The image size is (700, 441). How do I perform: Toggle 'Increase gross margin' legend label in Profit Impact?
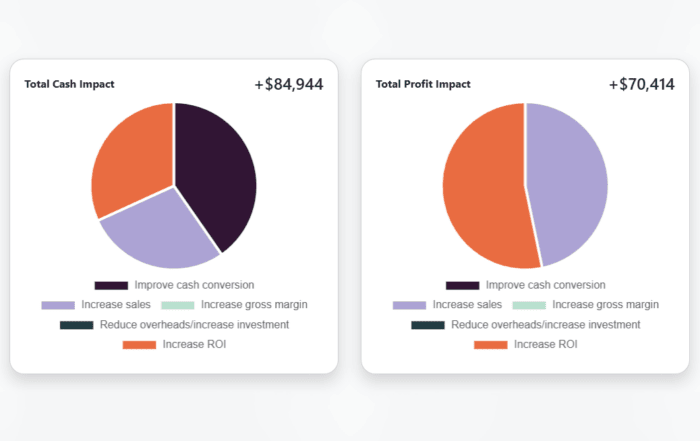(x=605, y=305)
